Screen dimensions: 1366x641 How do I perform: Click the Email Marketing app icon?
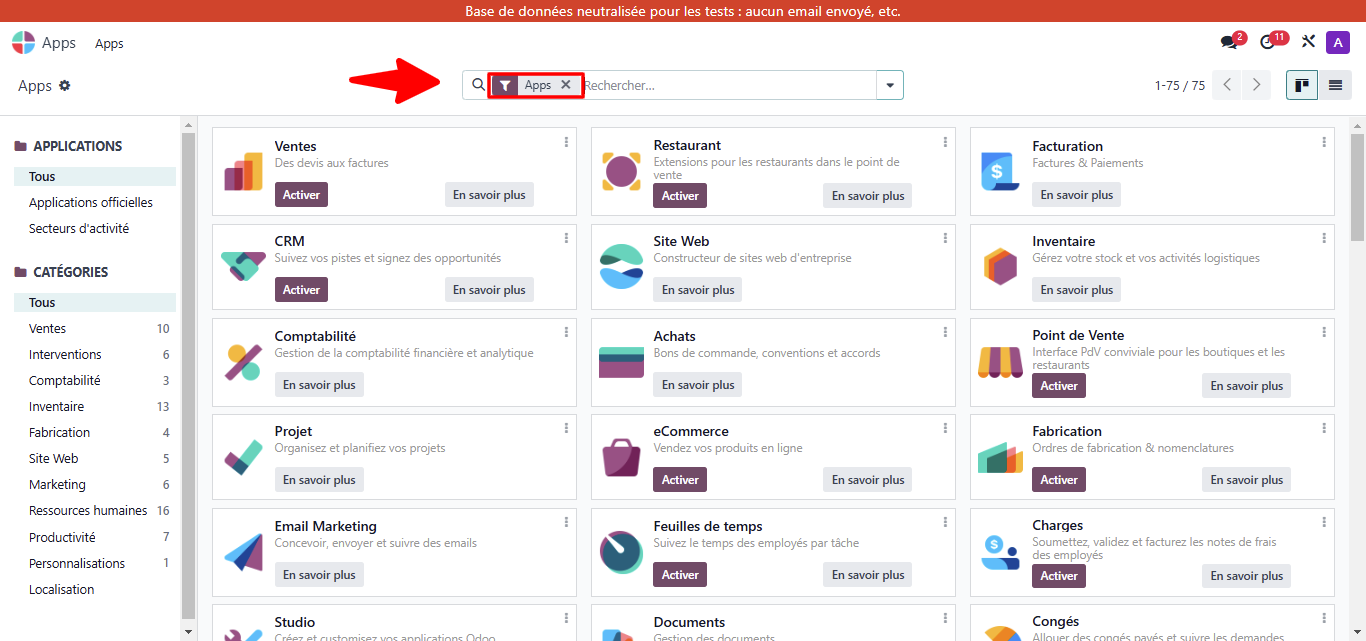tap(243, 551)
